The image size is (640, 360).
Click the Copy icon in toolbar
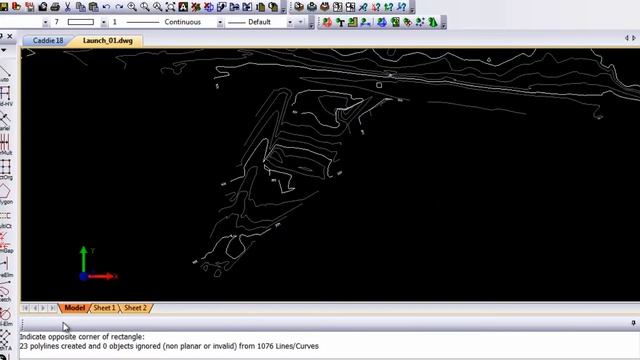pyautogui.click(x=81, y=7)
